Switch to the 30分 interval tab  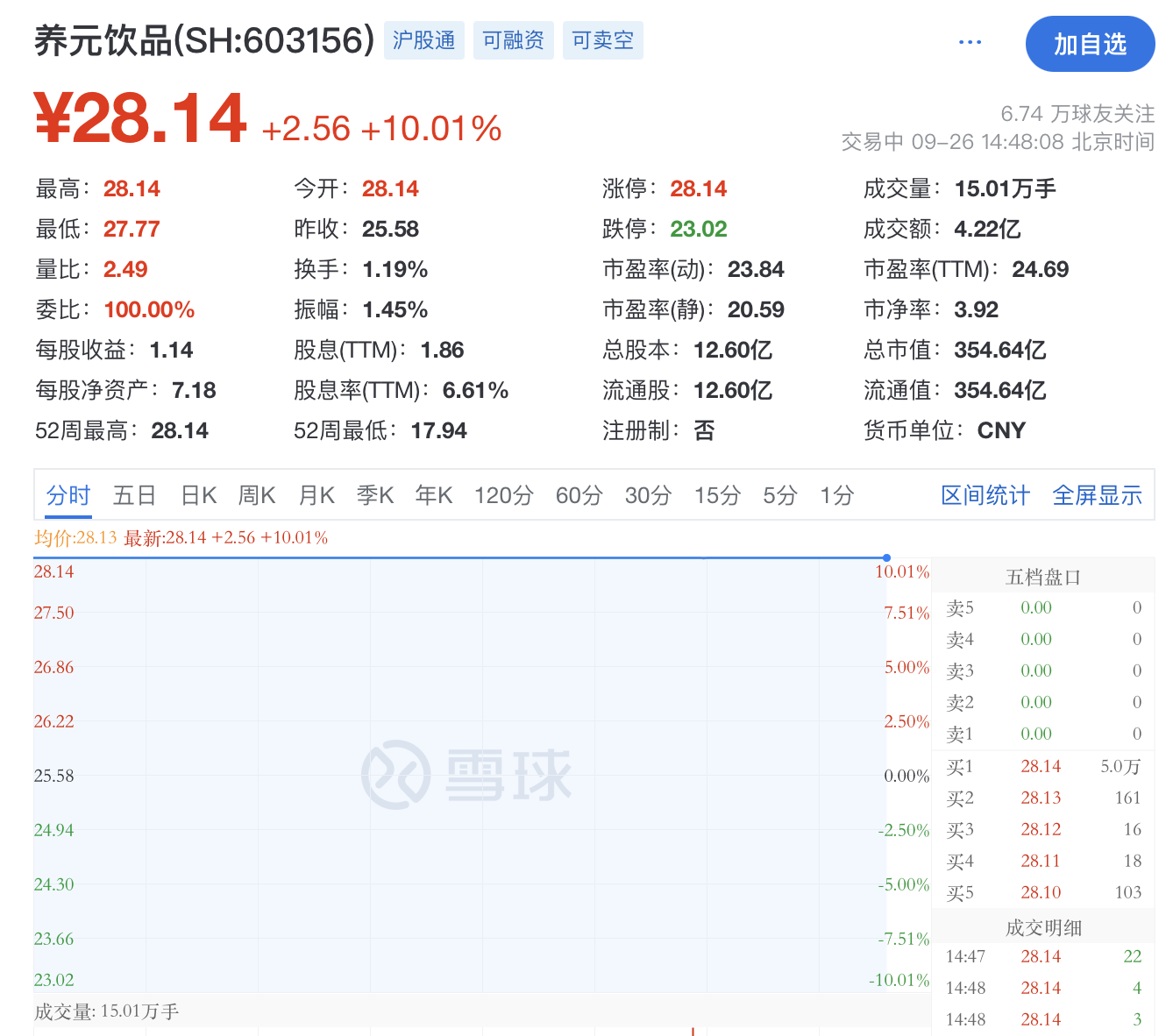point(649,495)
